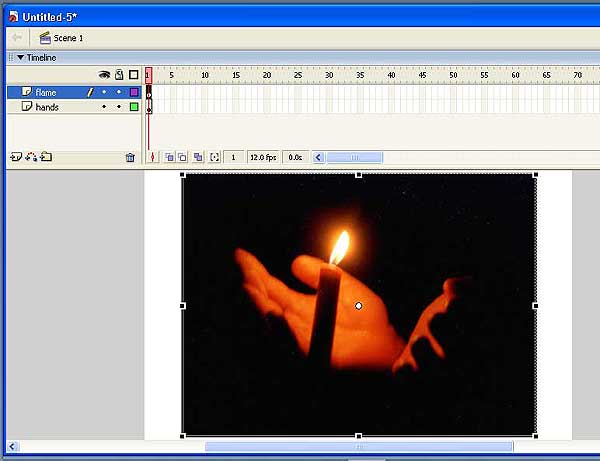Toggle outline view for all layers

click(x=133, y=75)
